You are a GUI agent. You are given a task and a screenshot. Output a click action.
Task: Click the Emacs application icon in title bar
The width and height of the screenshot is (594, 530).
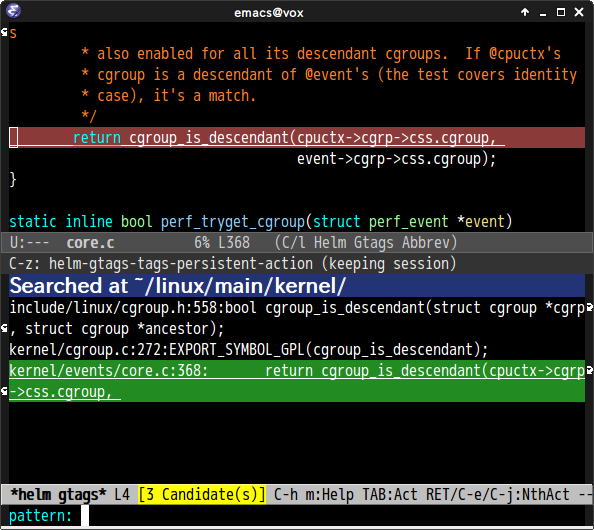click(x=13, y=11)
